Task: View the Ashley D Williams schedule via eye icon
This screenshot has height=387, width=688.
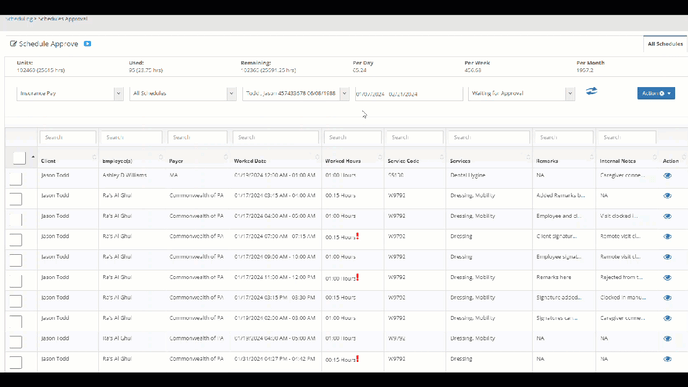Action: click(667, 176)
